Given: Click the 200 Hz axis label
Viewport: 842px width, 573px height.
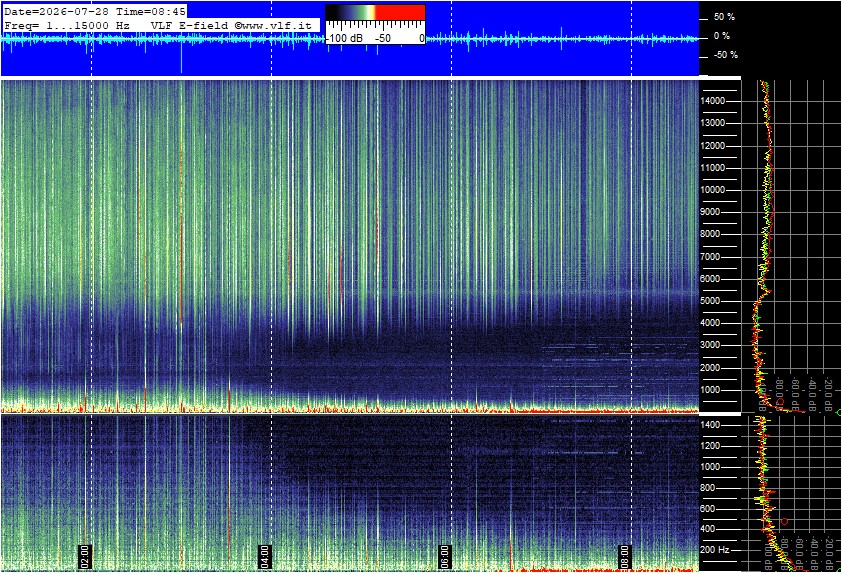Looking at the screenshot, I should tap(715, 550).
